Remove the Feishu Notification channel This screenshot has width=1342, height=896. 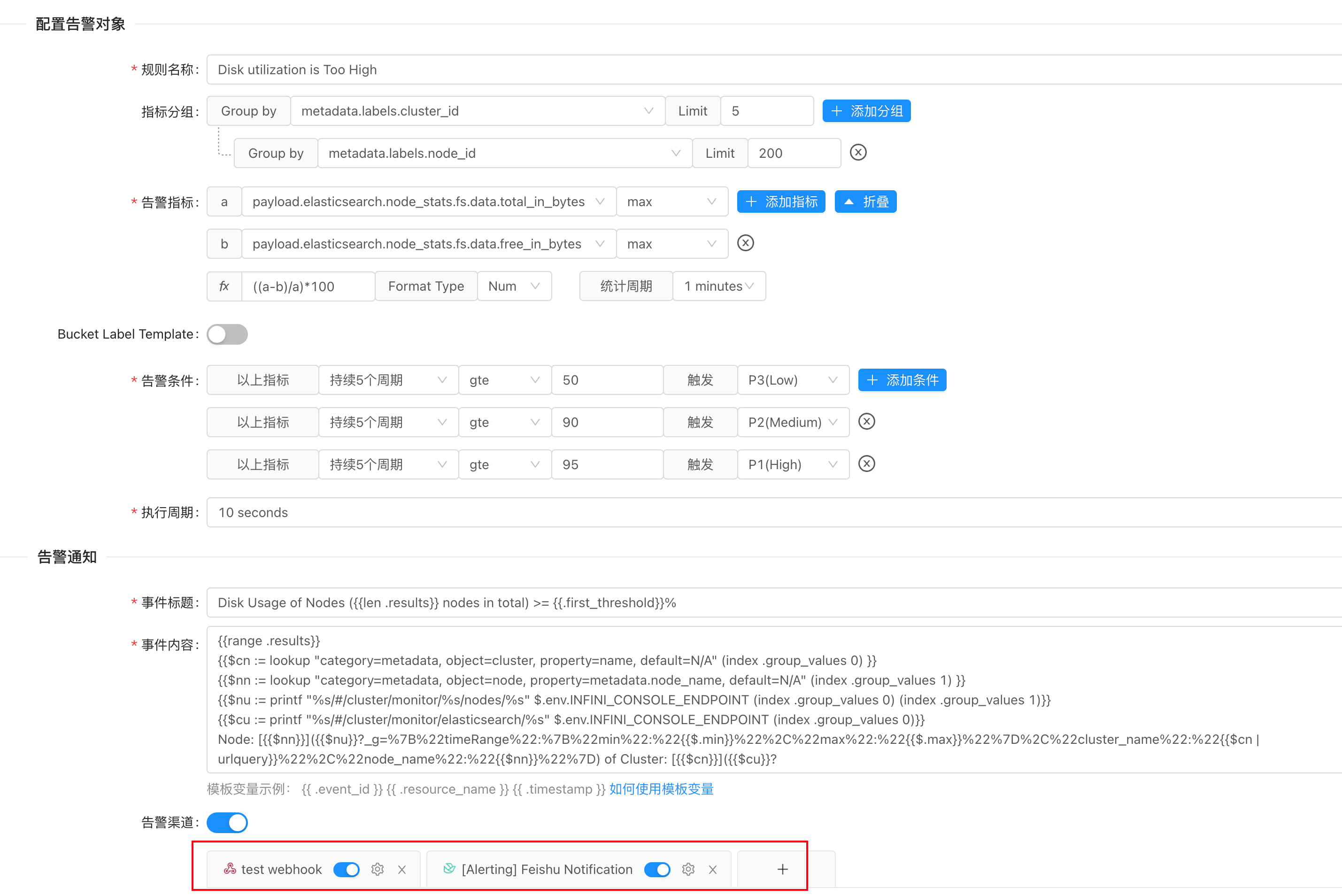tap(712, 870)
